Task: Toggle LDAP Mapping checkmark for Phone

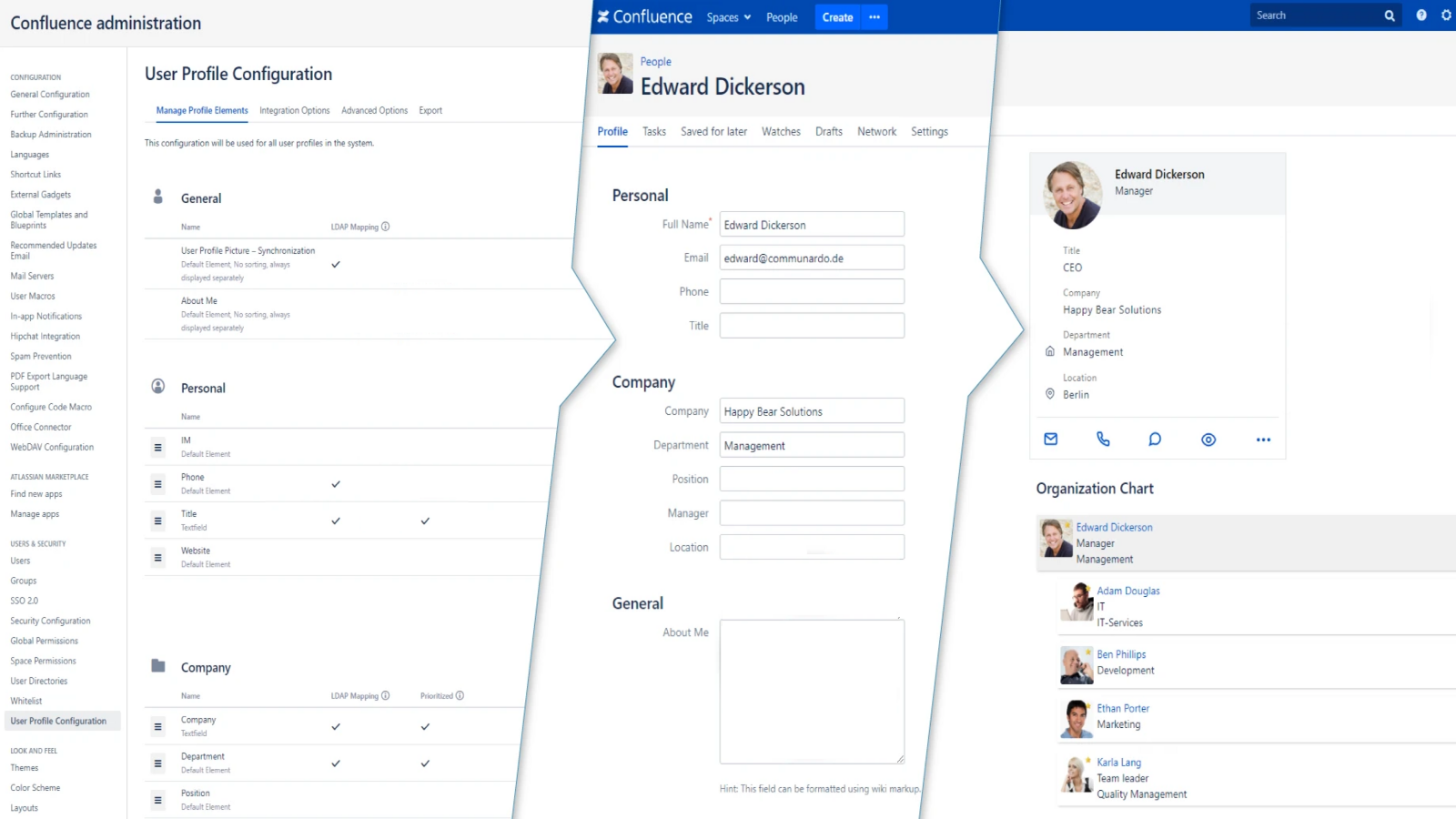Action: [x=336, y=484]
